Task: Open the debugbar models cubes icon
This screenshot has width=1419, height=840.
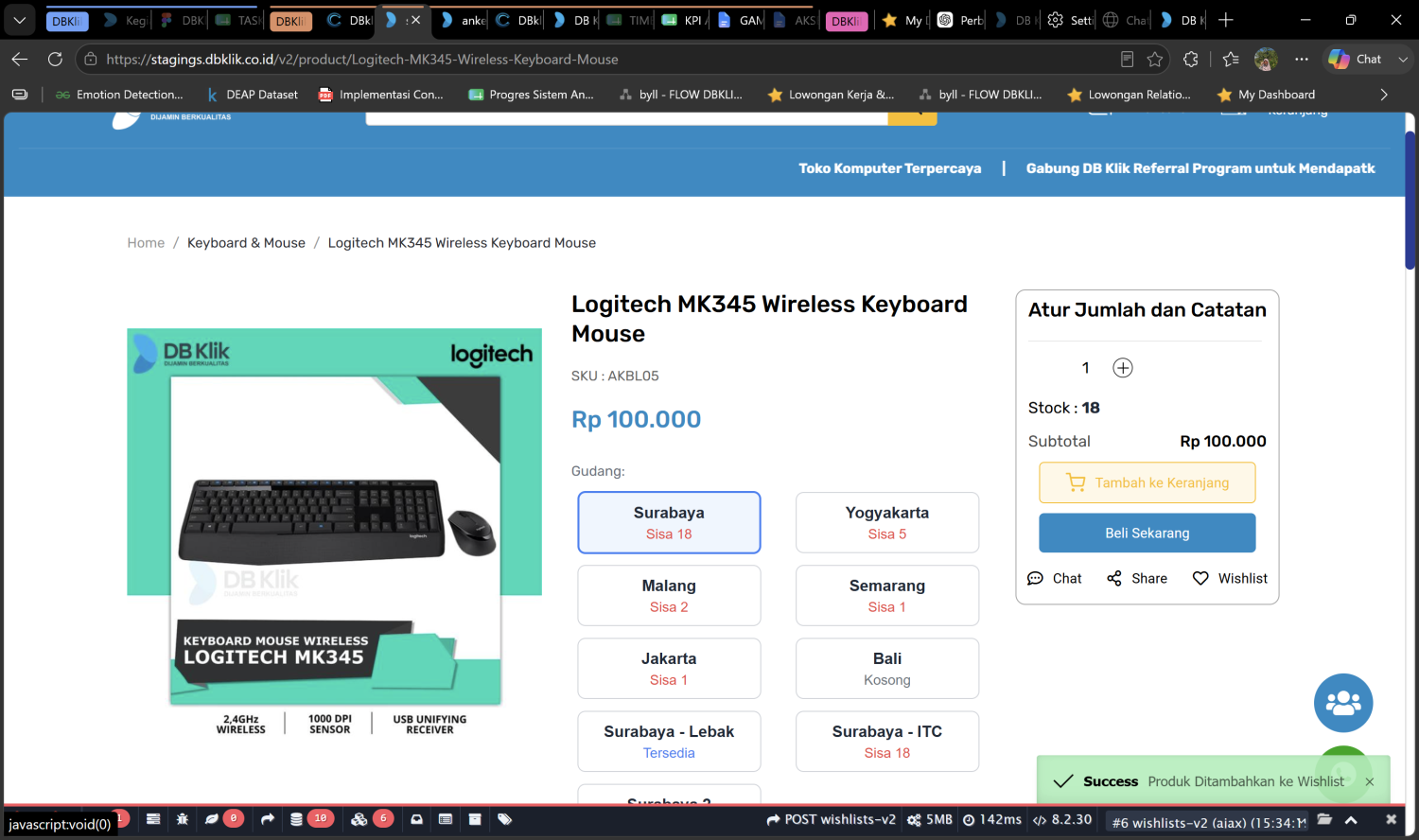Action: click(x=359, y=819)
